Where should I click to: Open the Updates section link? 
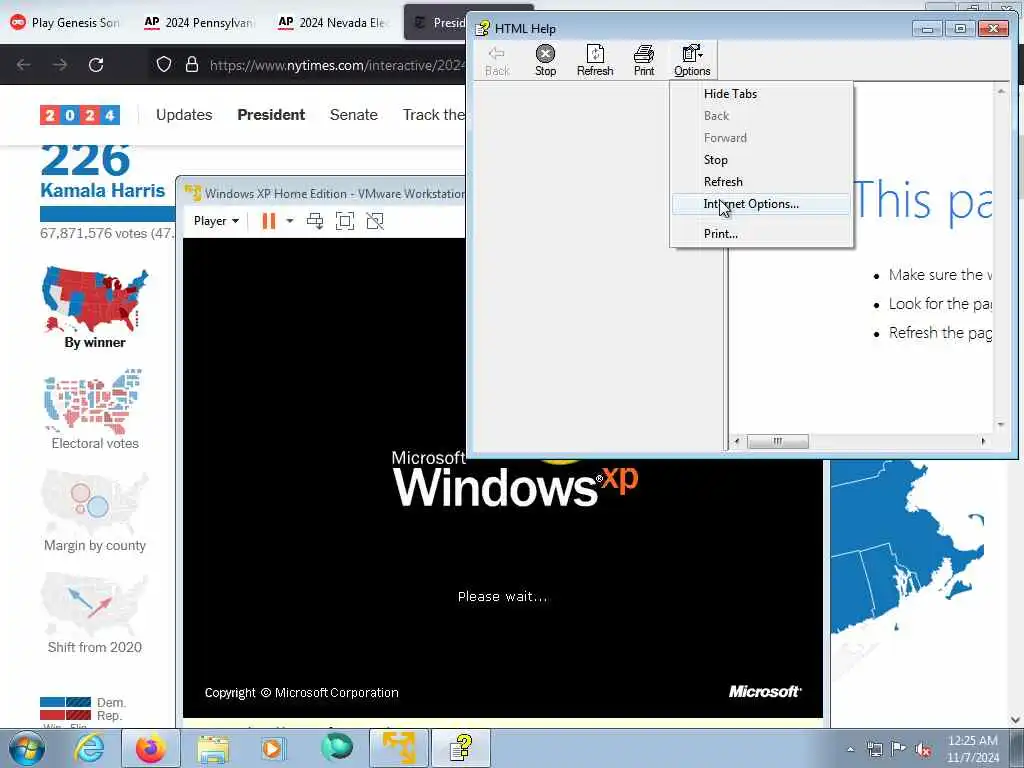click(184, 115)
